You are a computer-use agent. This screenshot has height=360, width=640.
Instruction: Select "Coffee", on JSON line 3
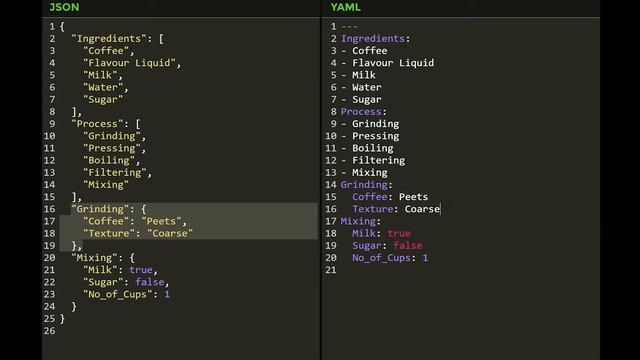(x=109, y=51)
